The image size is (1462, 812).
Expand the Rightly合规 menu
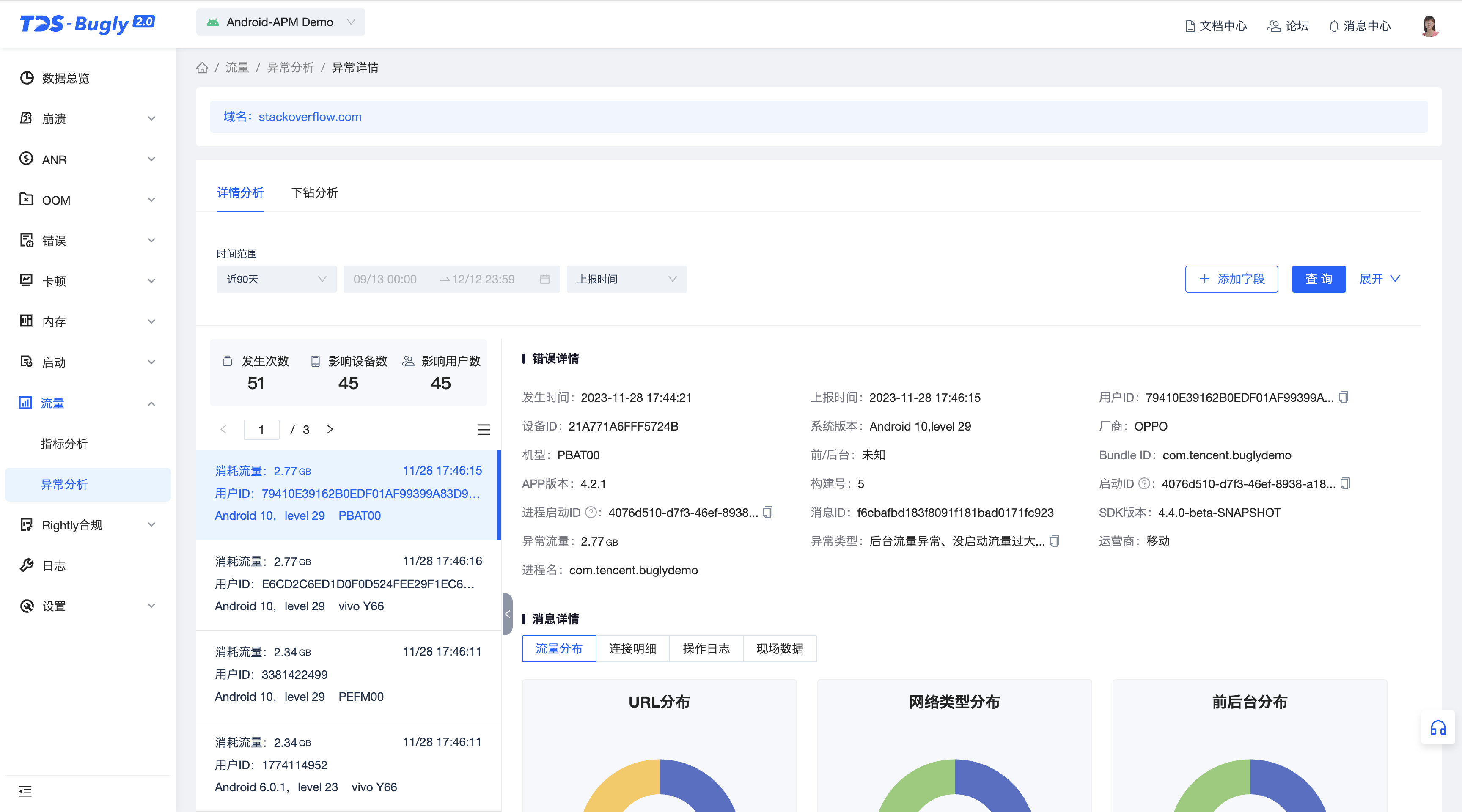tap(88, 525)
